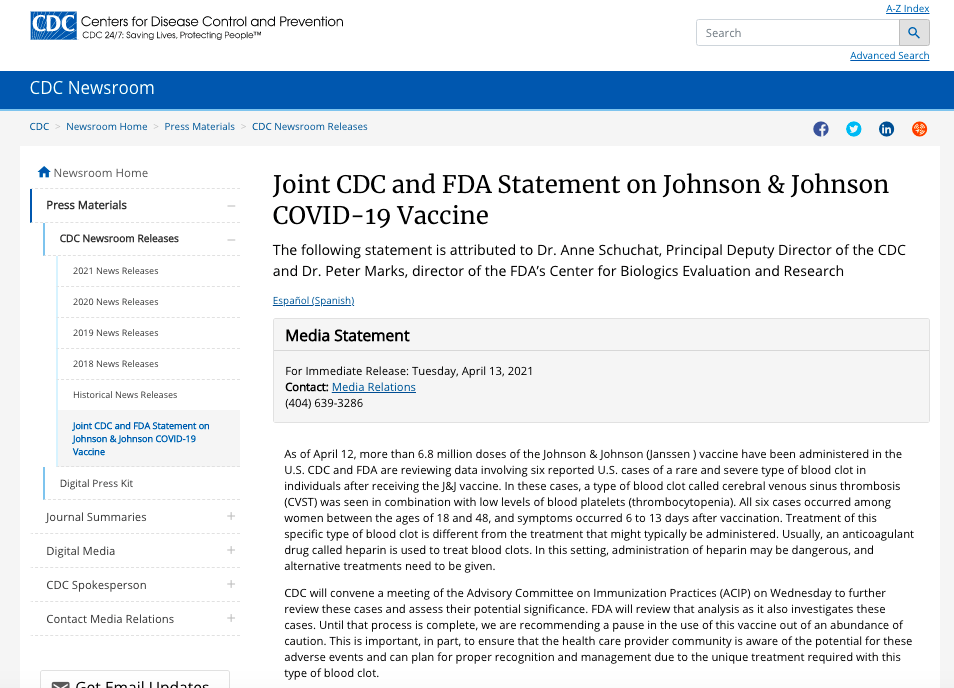
Task: Share page on Twitter
Action: 854,129
